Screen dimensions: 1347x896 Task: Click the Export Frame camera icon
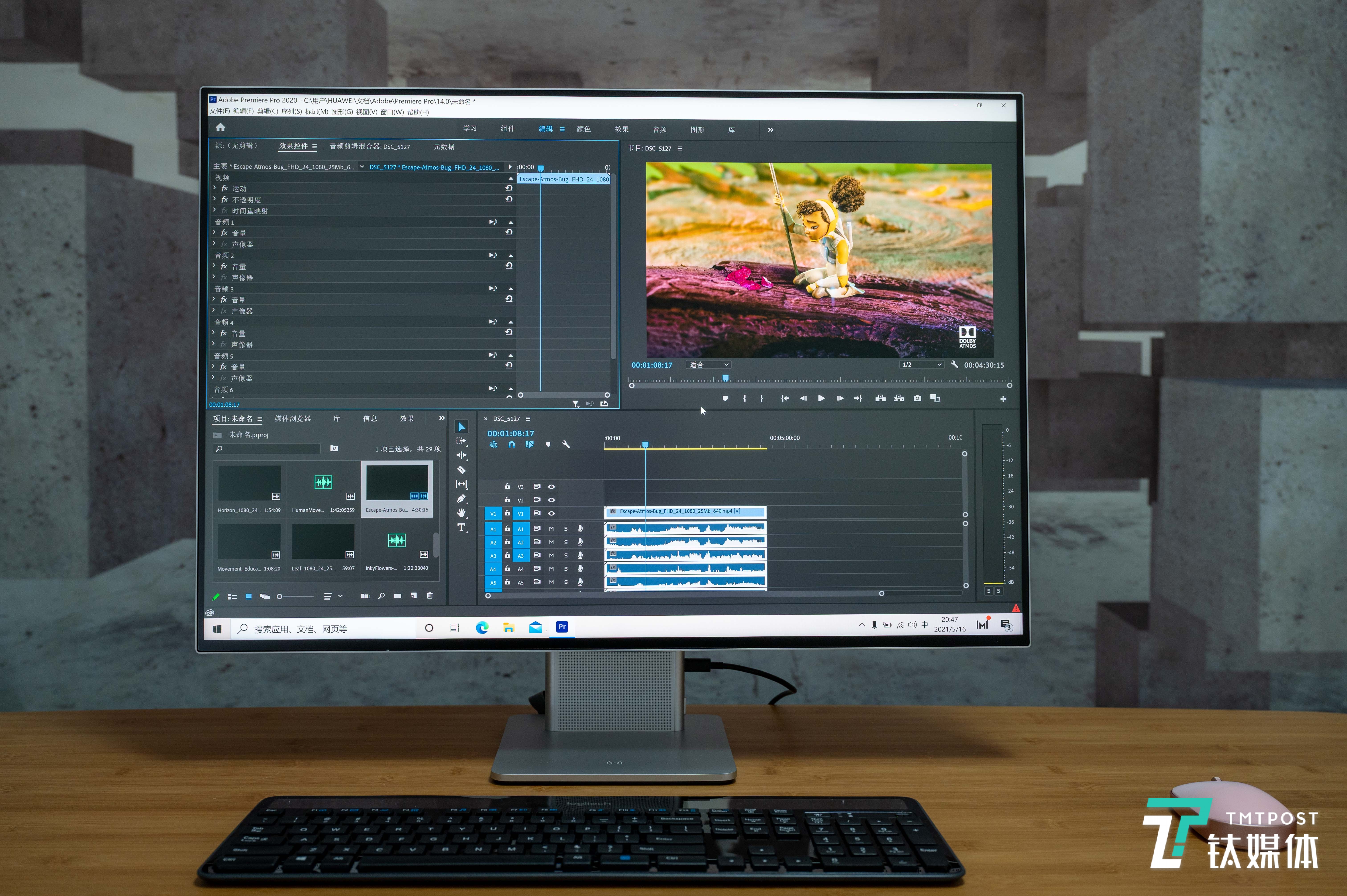[x=917, y=398]
